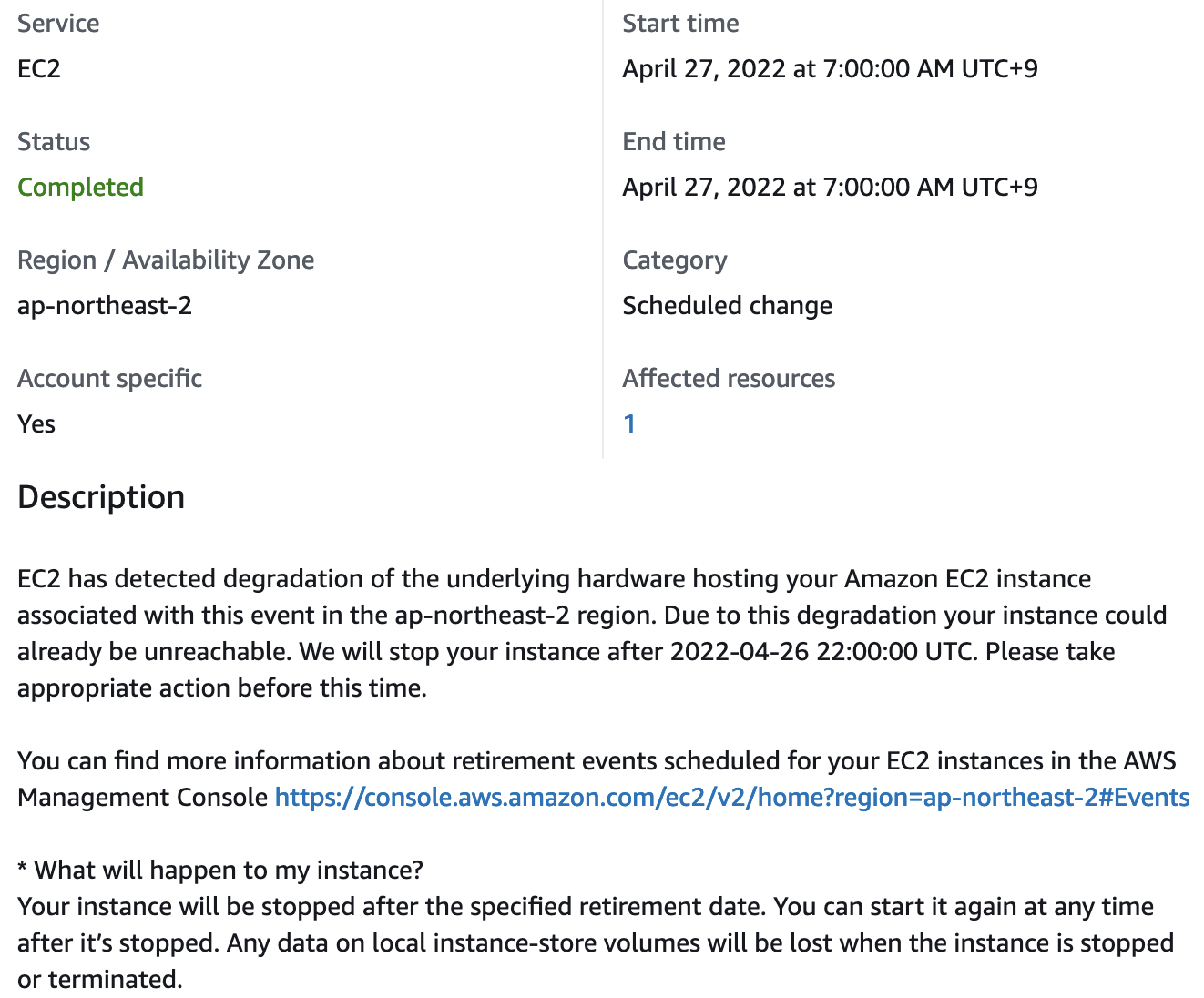Click the Affected resources label
Viewport: 1204px width, 998px height.
[729, 379]
